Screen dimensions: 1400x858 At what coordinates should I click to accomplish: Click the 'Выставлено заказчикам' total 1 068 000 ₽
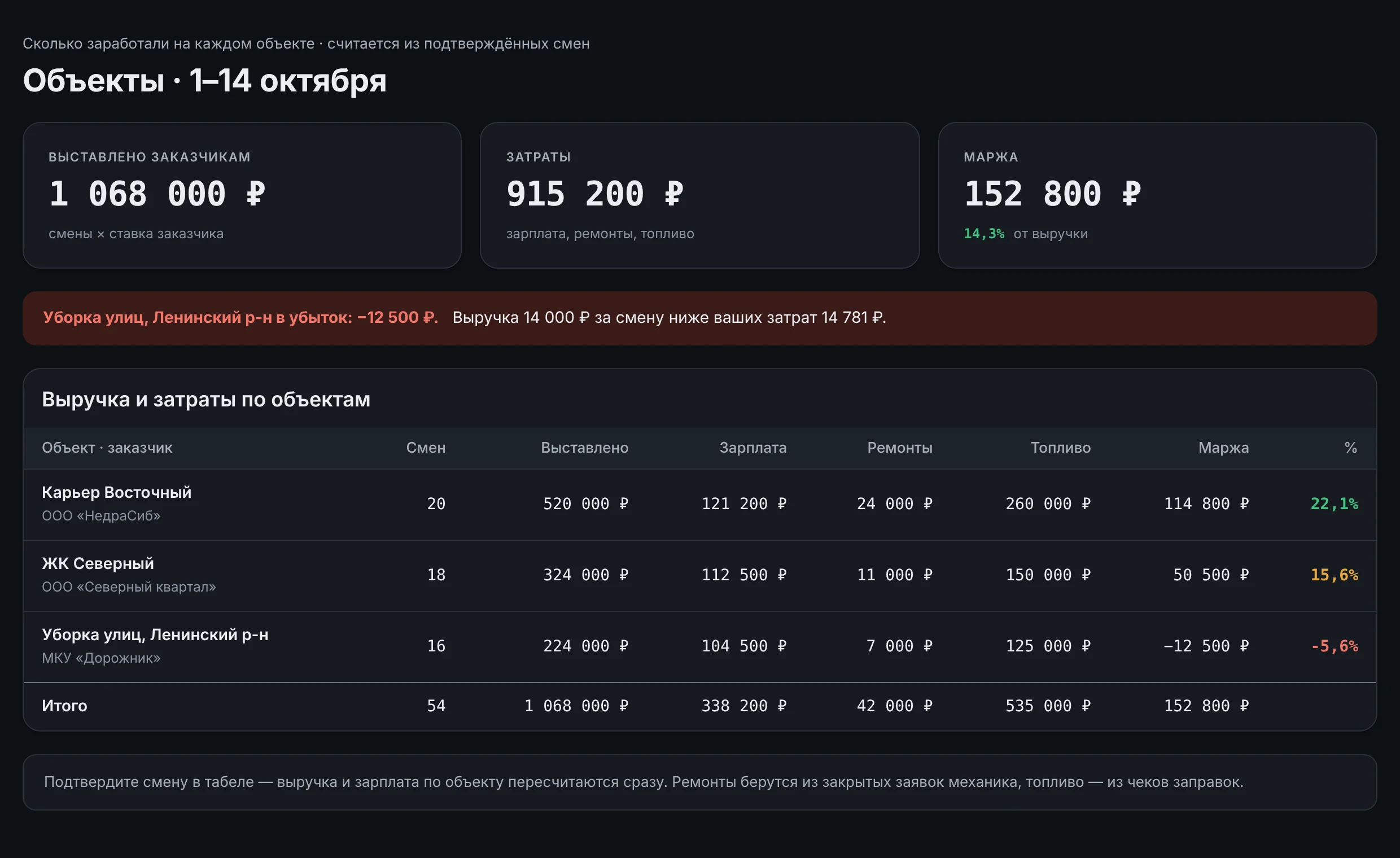[x=158, y=194]
